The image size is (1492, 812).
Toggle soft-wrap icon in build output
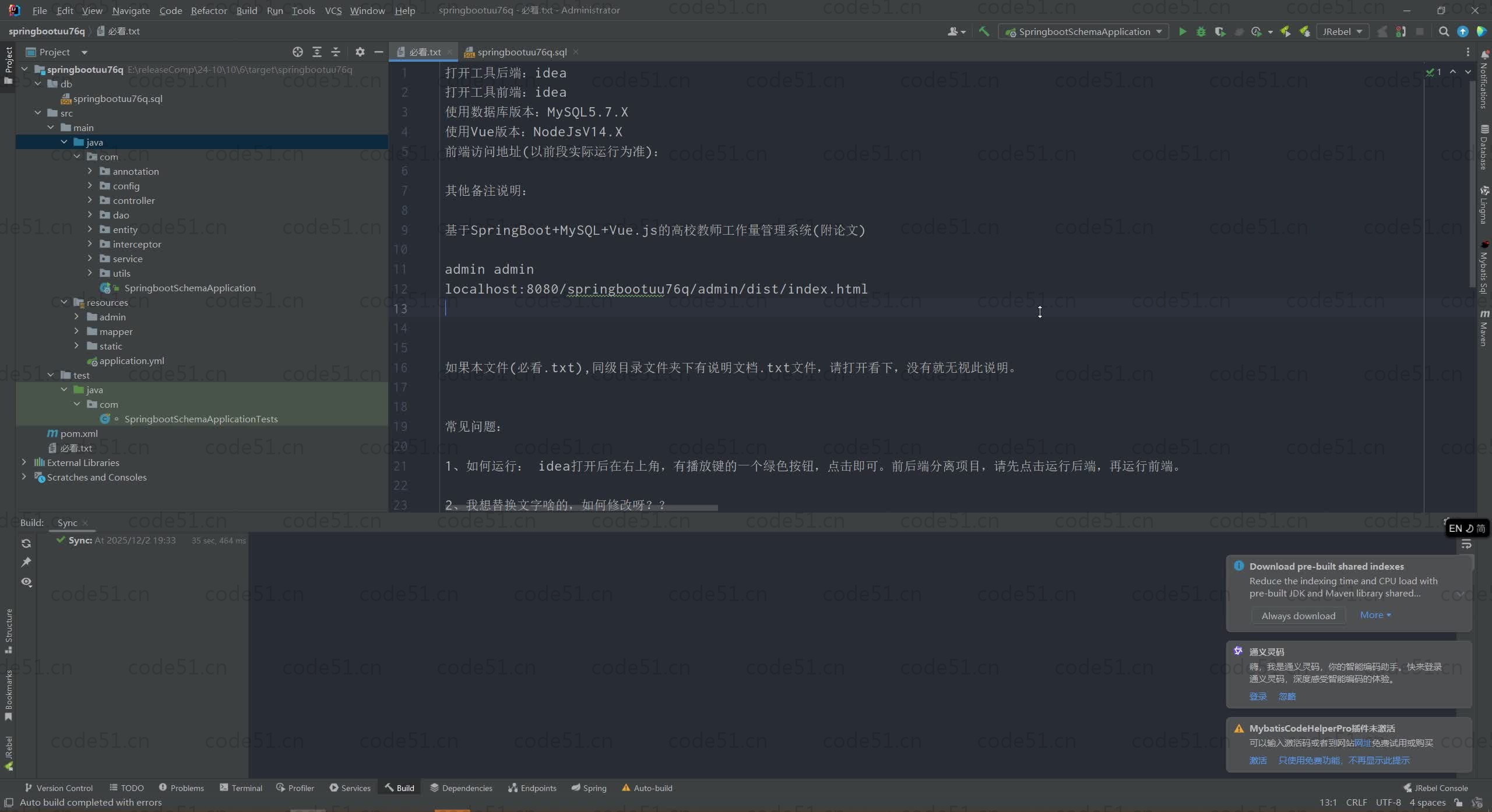coord(1466,545)
